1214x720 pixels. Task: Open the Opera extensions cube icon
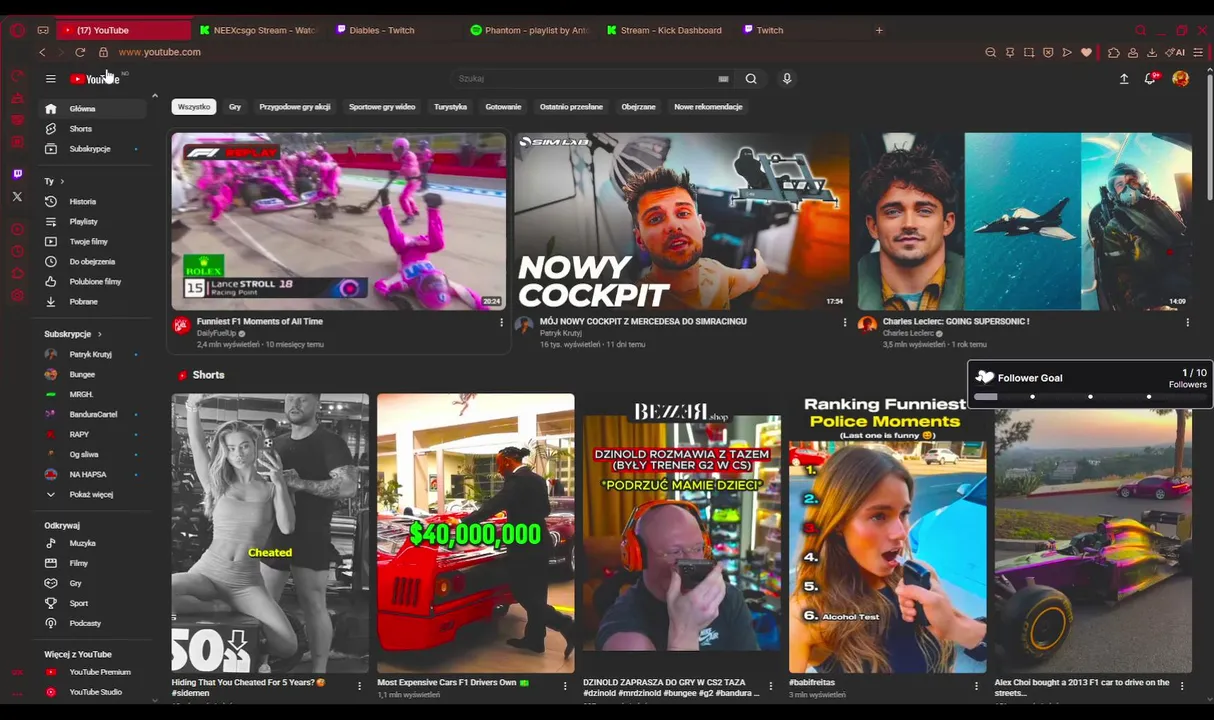tap(1114, 52)
